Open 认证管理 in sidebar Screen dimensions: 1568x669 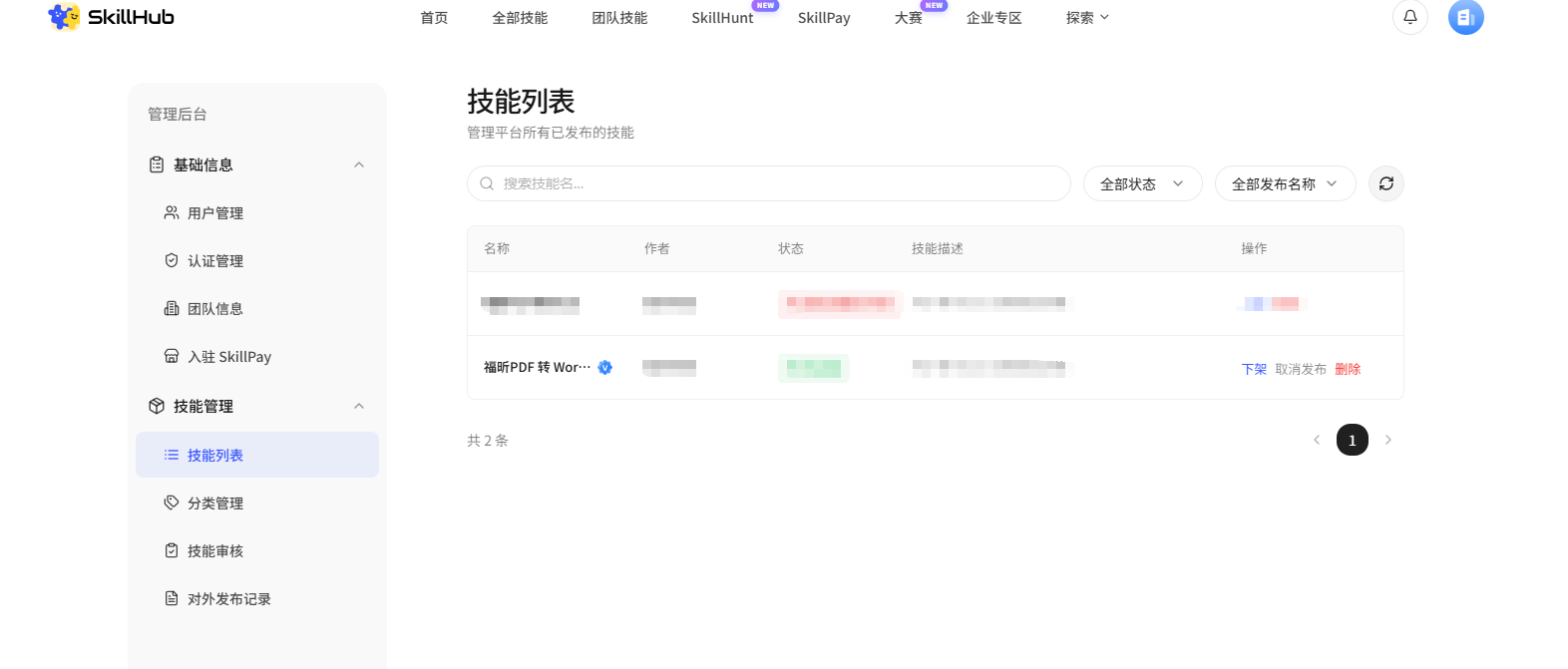257,260
